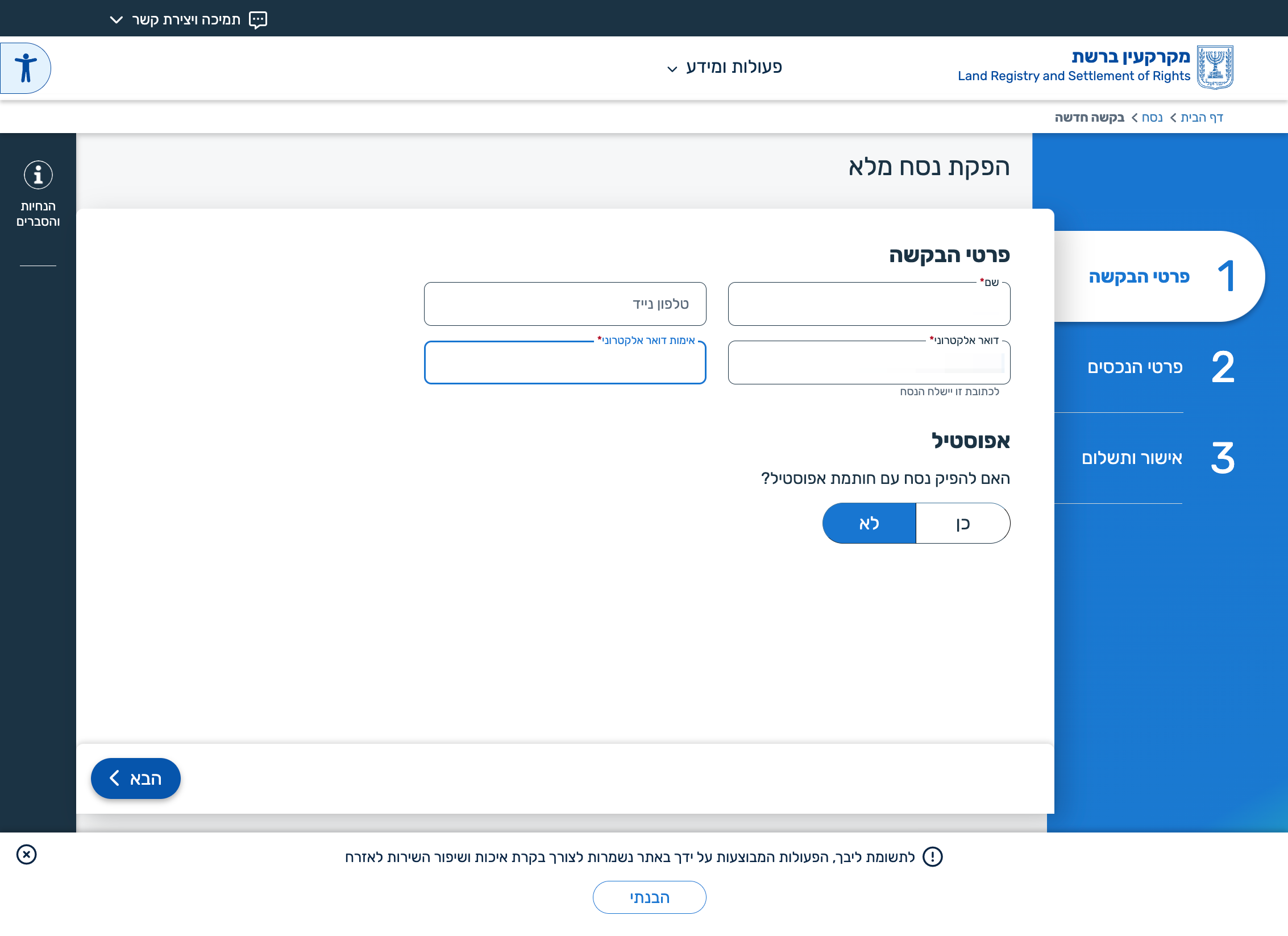Click the אפוסטיל section heading

(971, 441)
